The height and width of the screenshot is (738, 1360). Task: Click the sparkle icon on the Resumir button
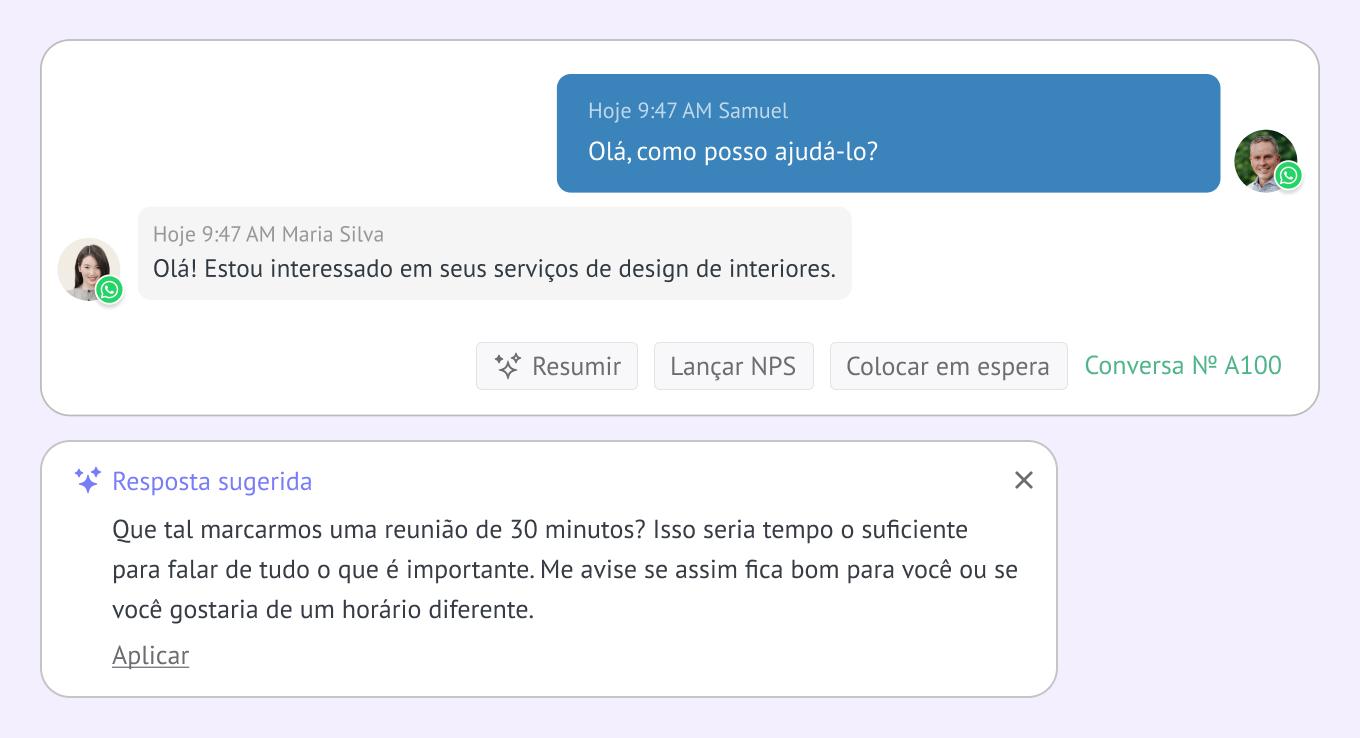(508, 366)
